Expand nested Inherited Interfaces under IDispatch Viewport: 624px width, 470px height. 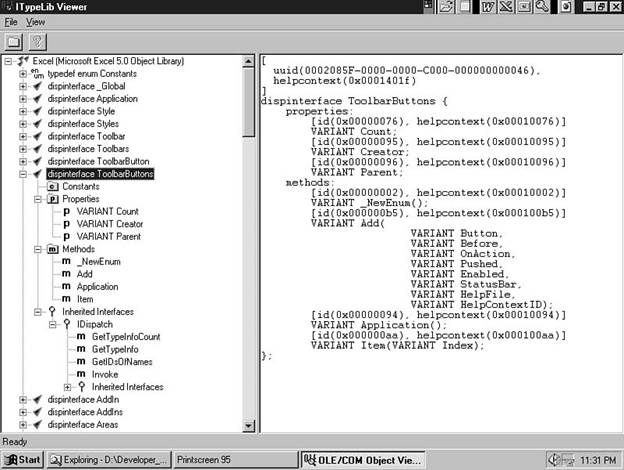tap(67, 387)
